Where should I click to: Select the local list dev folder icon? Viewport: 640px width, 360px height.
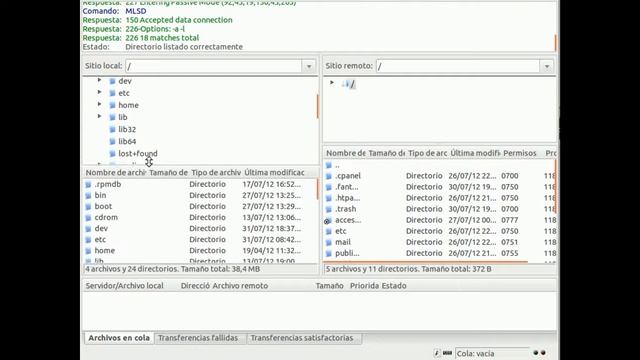tap(88, 229)
